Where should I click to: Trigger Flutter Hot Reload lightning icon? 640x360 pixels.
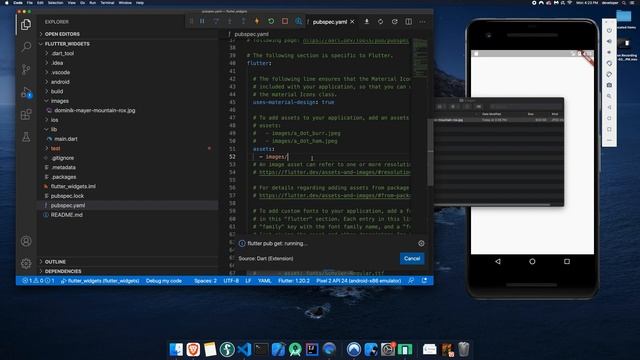(257, 21)
